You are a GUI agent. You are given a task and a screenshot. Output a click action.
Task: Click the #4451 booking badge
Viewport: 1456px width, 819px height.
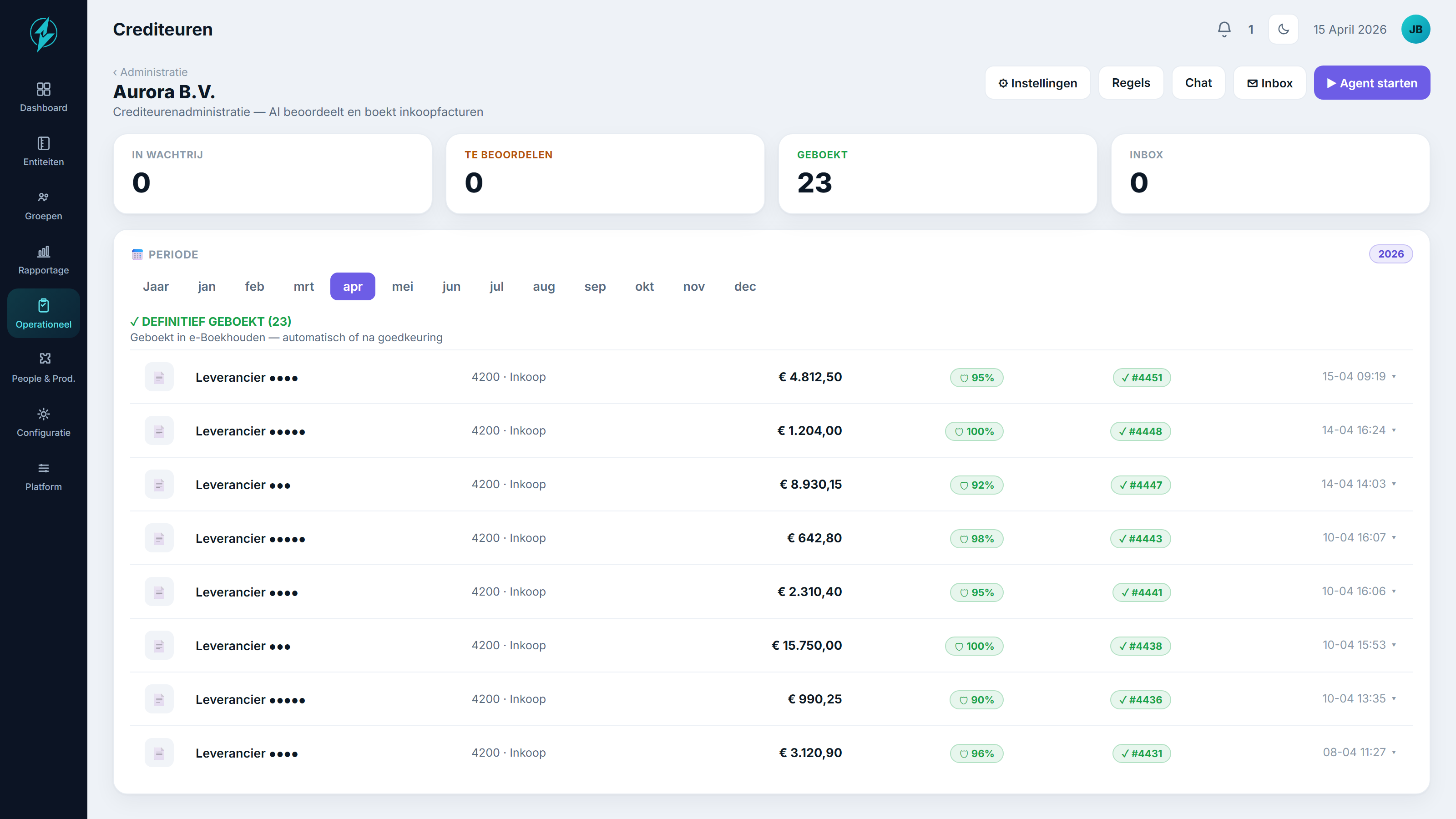click(1142, 378)
